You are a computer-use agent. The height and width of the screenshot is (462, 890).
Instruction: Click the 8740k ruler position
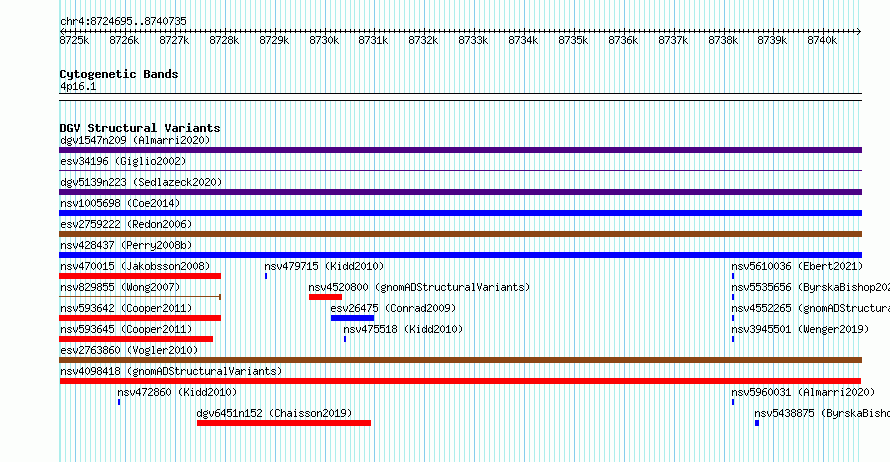(822, 40)
